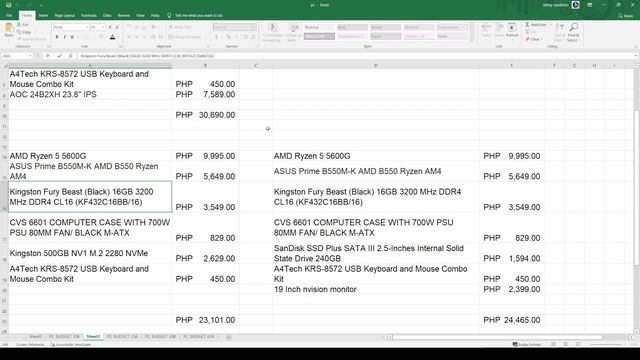Open the Font name dropdown
Screen dimensions: 640x360
[x=87, y=27]
